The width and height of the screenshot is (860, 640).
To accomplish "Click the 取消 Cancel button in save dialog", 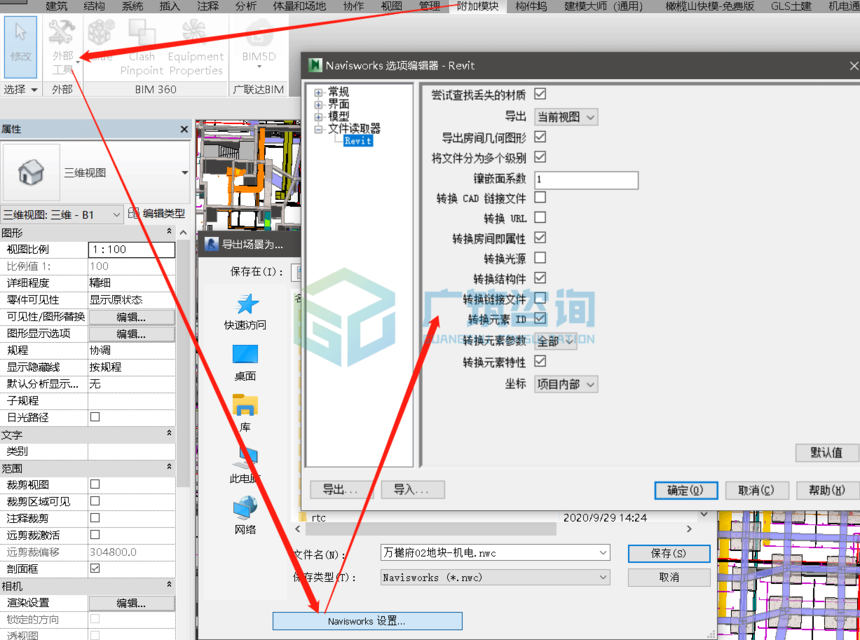I will click(x=669, y=577).
